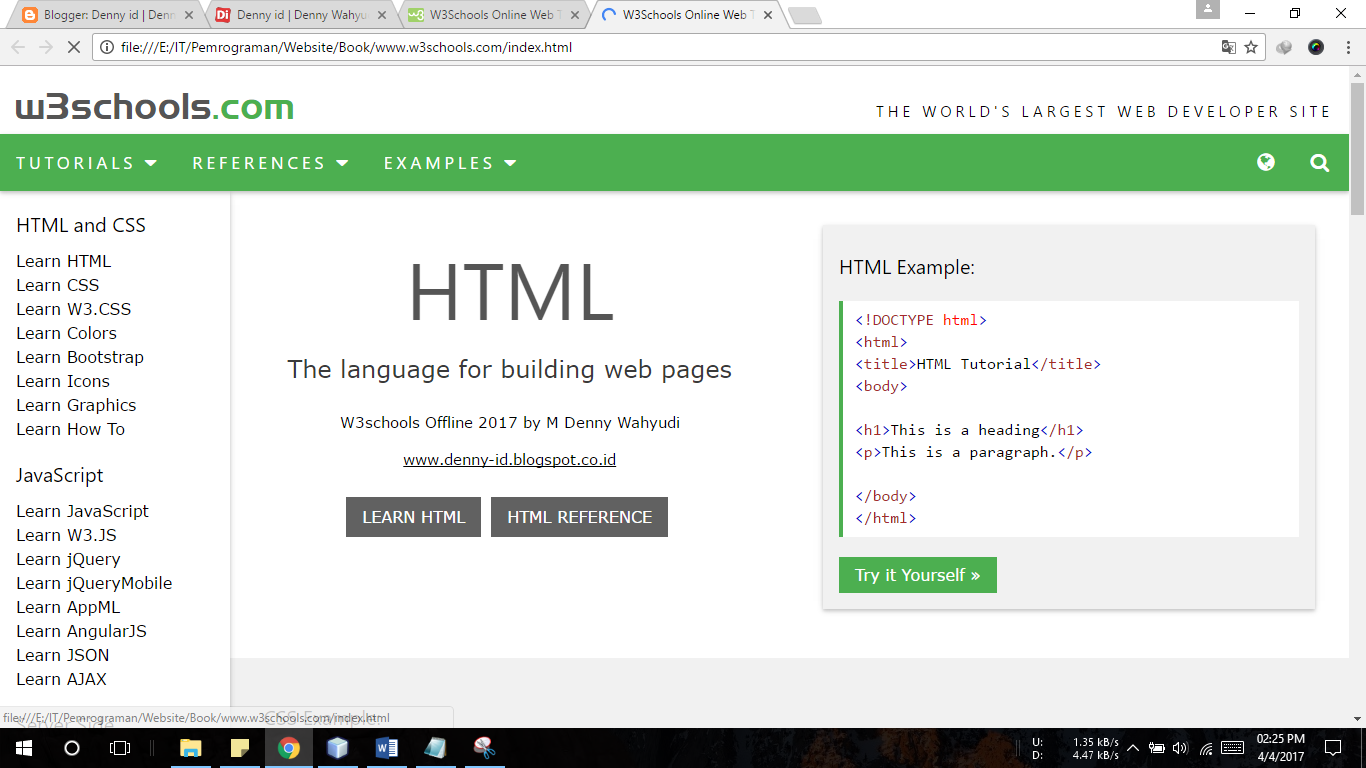Open Learn Graphics in the sidebar
The width and height of the screenshot is (1366, 768).
click(76, 405)
